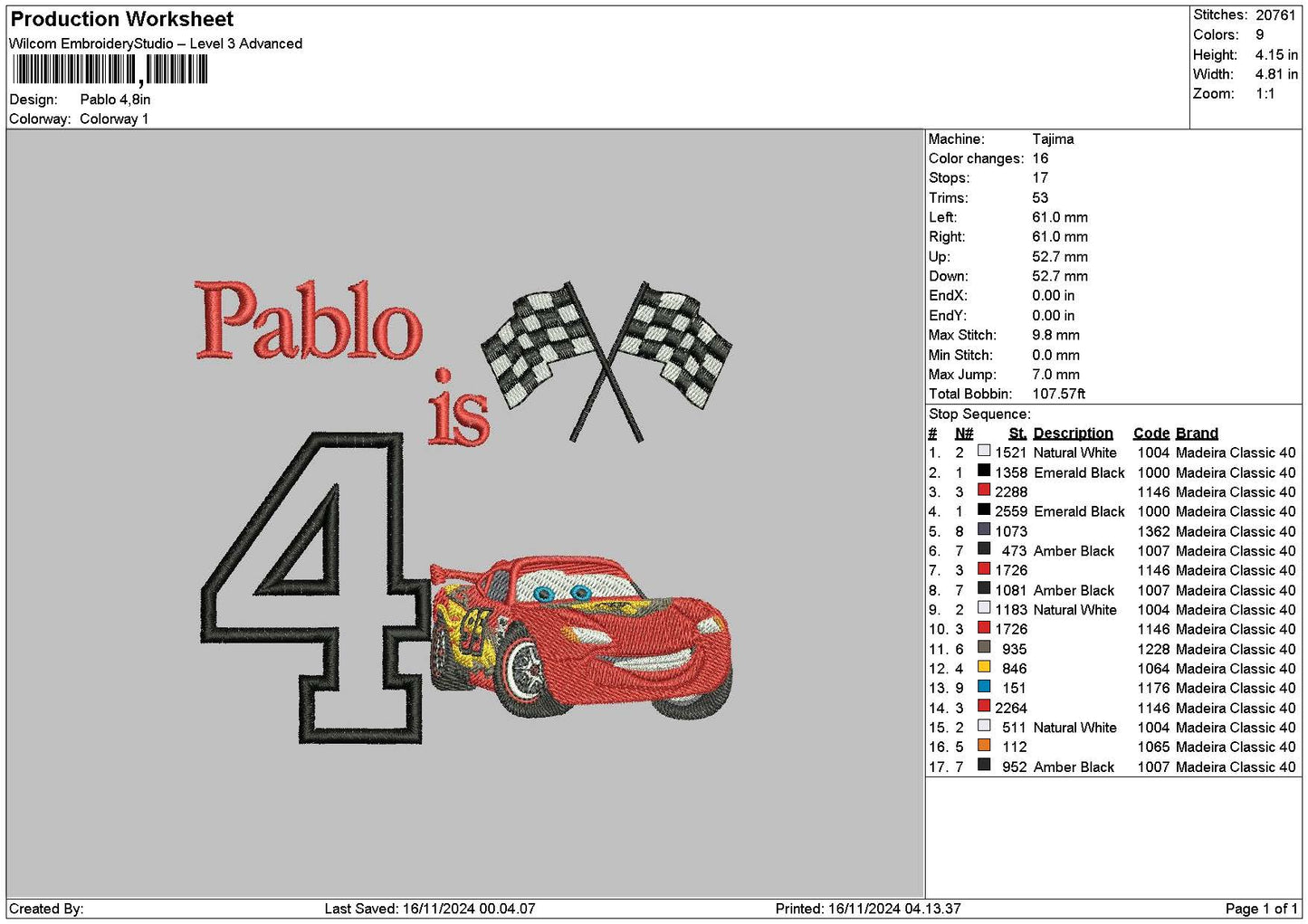Click the 'Production Worksheet' title

tap(121, 19)
